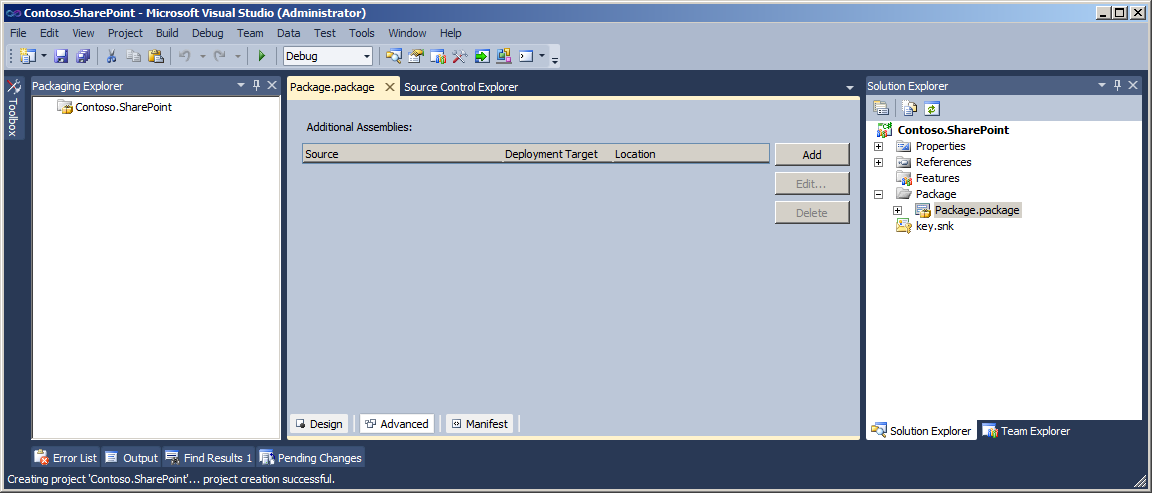The width and height of the screenshot is (1152, 493).
Task: Open the Properties Window toolbar icon
Action: tap(417, 56)
